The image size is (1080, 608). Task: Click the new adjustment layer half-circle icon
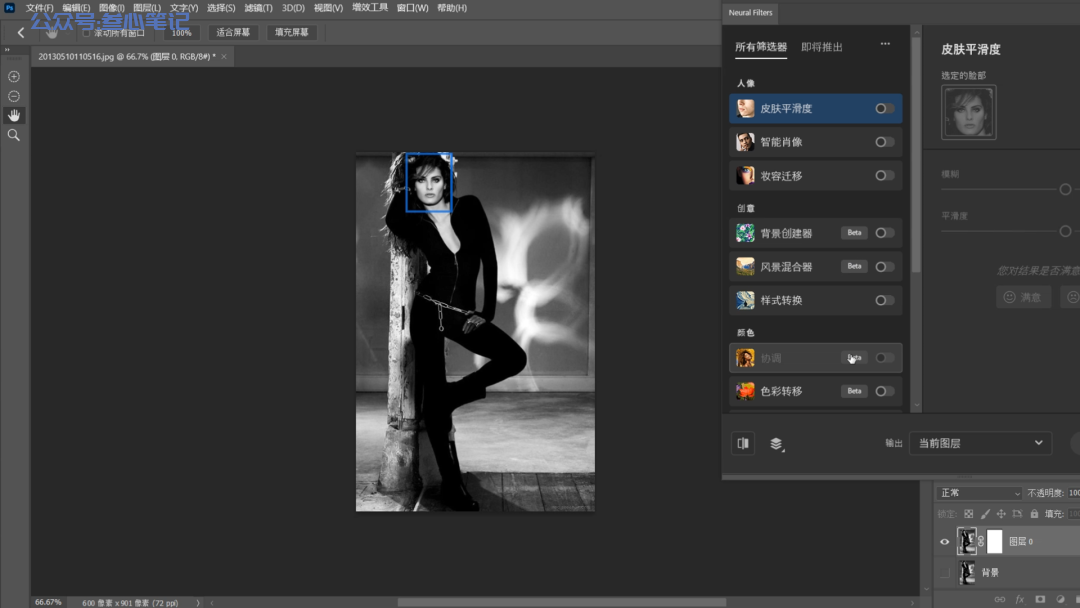pyautogui.click(x=1060, y=600)
